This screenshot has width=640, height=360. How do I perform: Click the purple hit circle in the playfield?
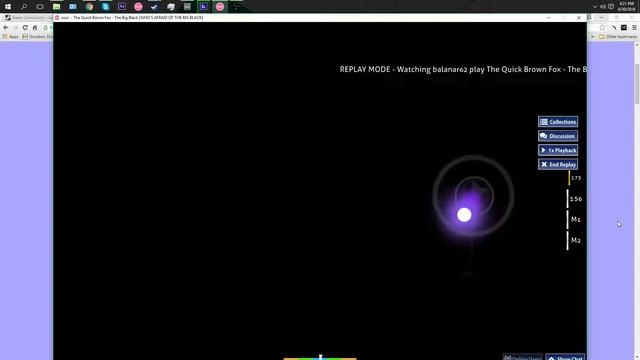pos(473,196)
